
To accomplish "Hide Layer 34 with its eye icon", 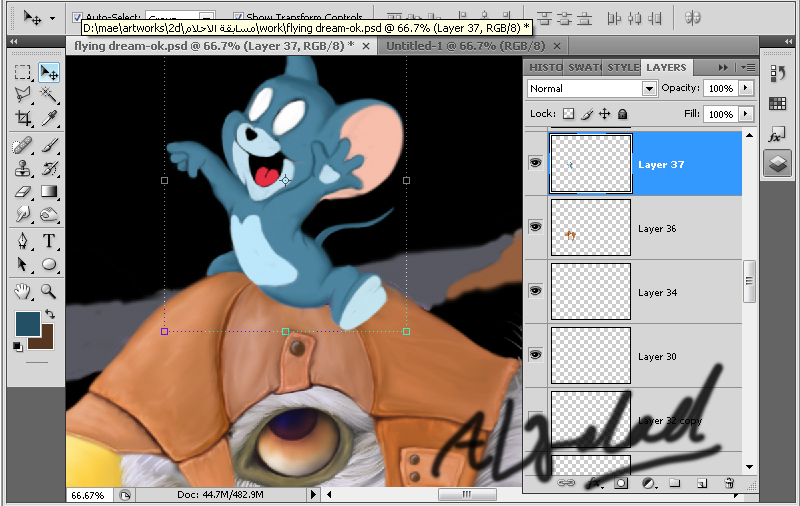I will coord(535,291).
